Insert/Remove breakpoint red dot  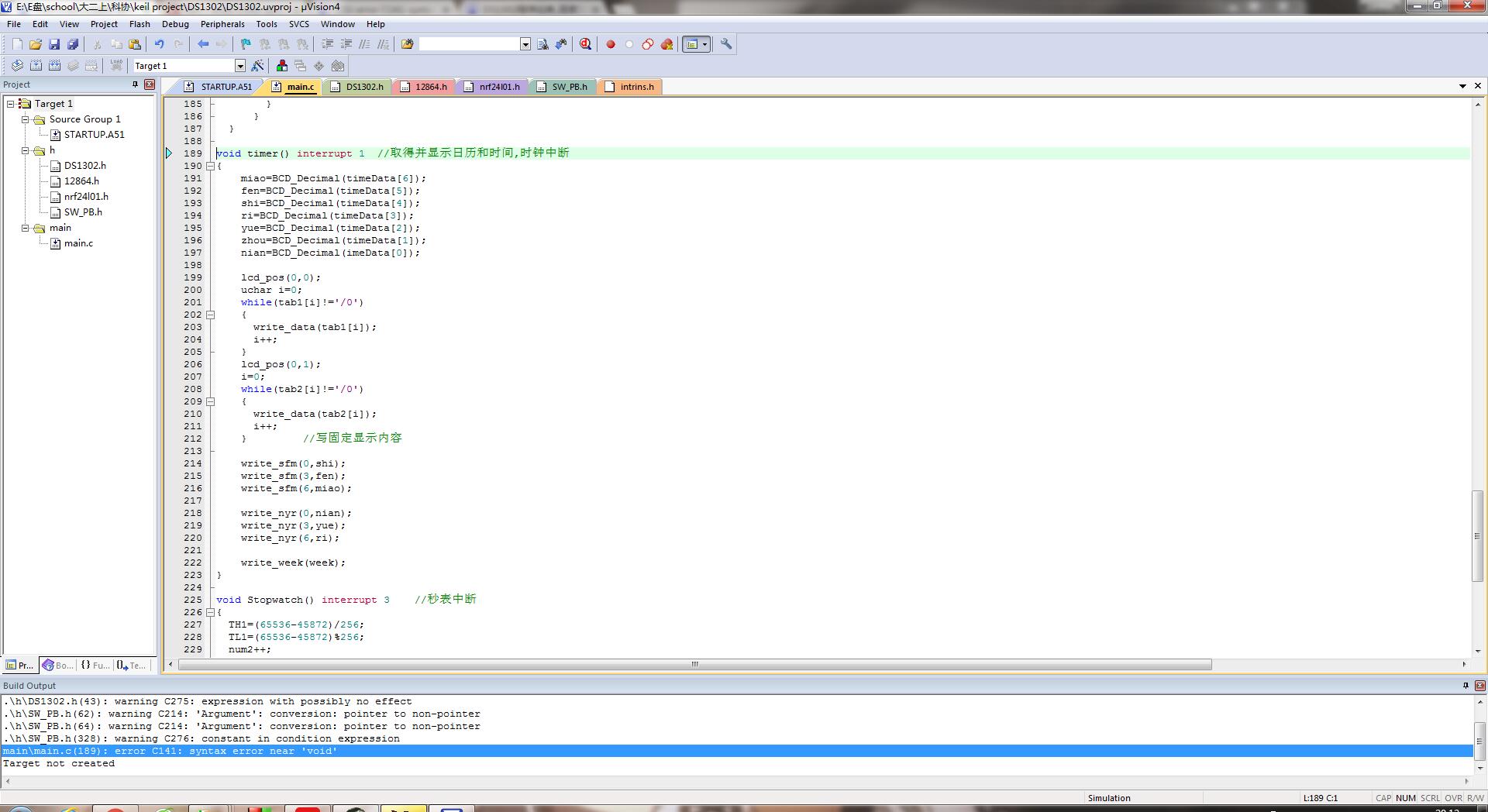tap(611, 44)
